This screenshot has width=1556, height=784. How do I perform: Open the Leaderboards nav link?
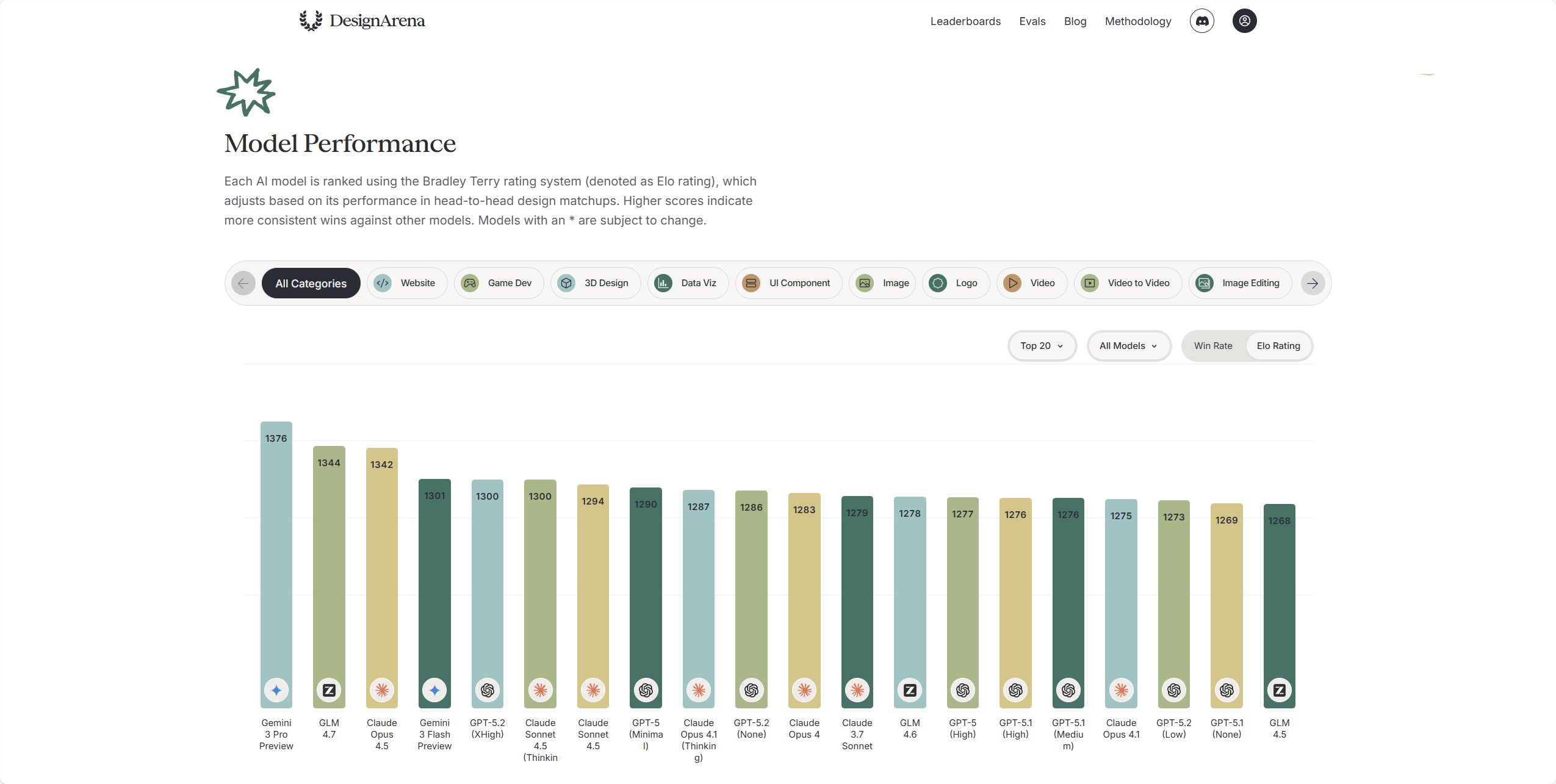click(x=965, y=21)
